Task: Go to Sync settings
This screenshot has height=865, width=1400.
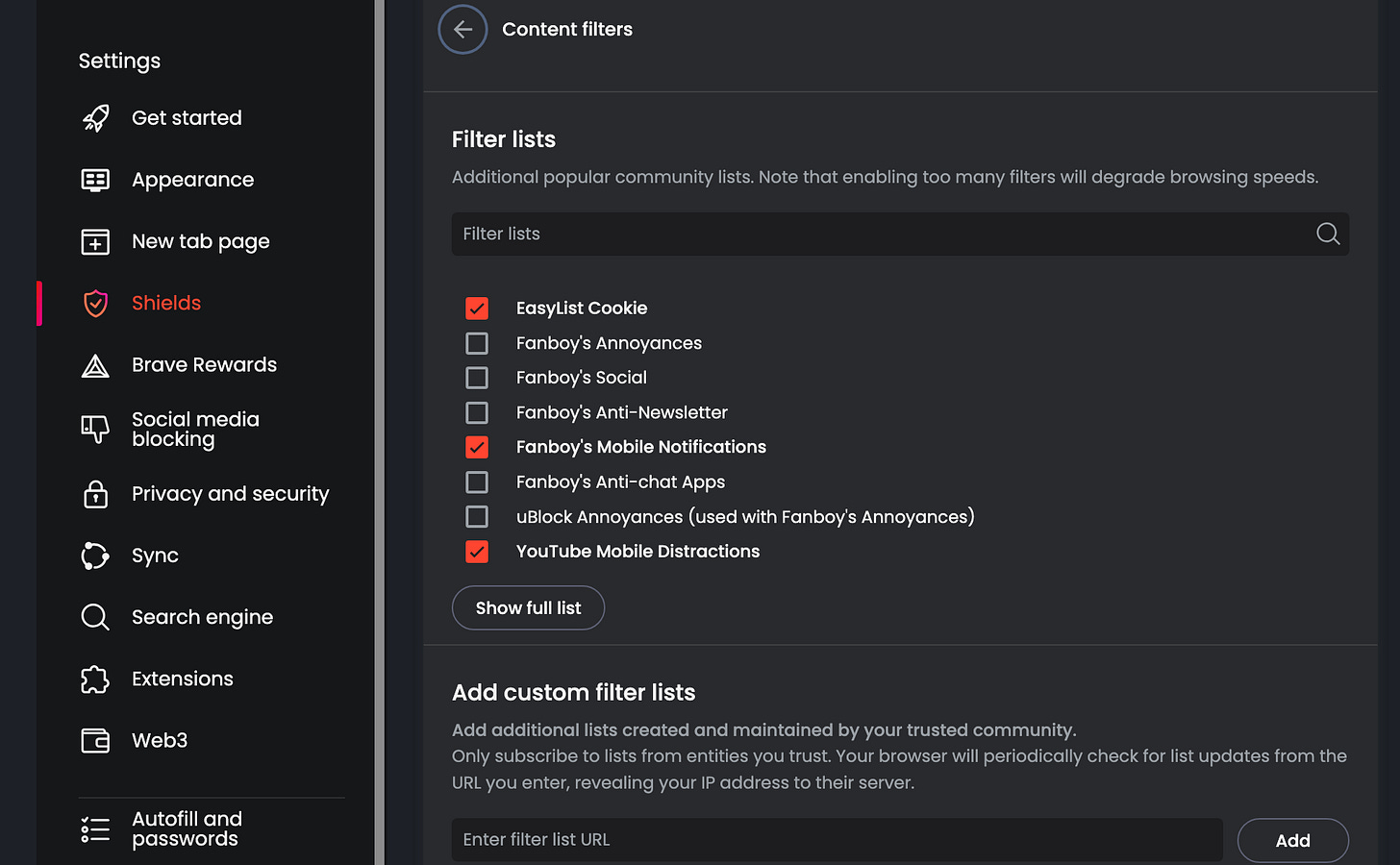Action: pyautogui.click(x=155, y=556)
